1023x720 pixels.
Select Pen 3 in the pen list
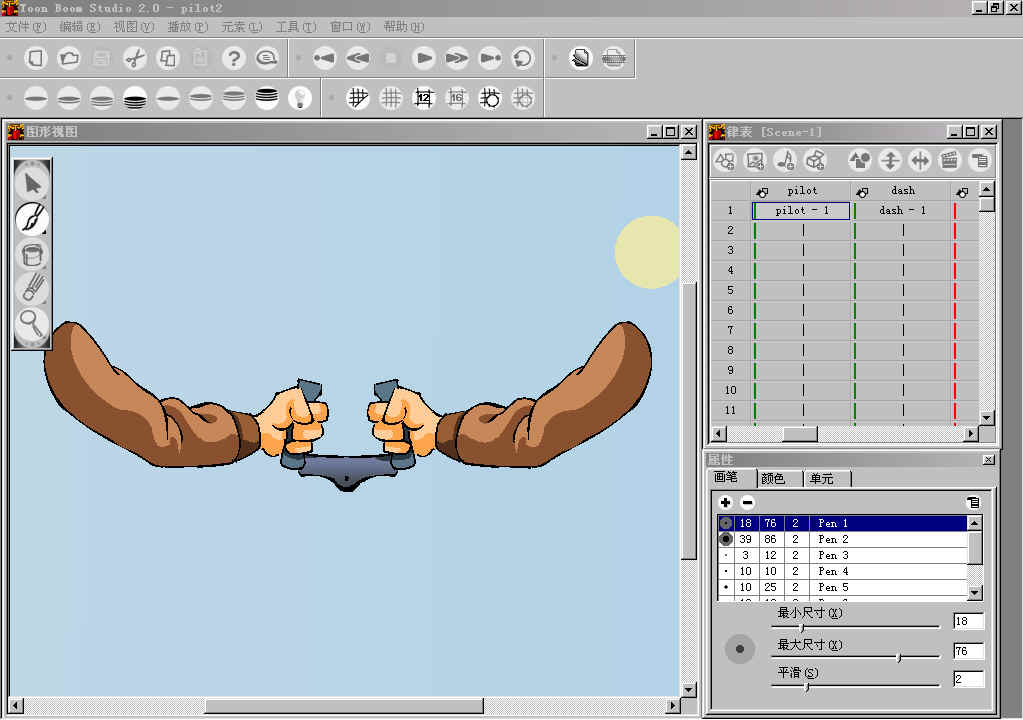[842, 555]
